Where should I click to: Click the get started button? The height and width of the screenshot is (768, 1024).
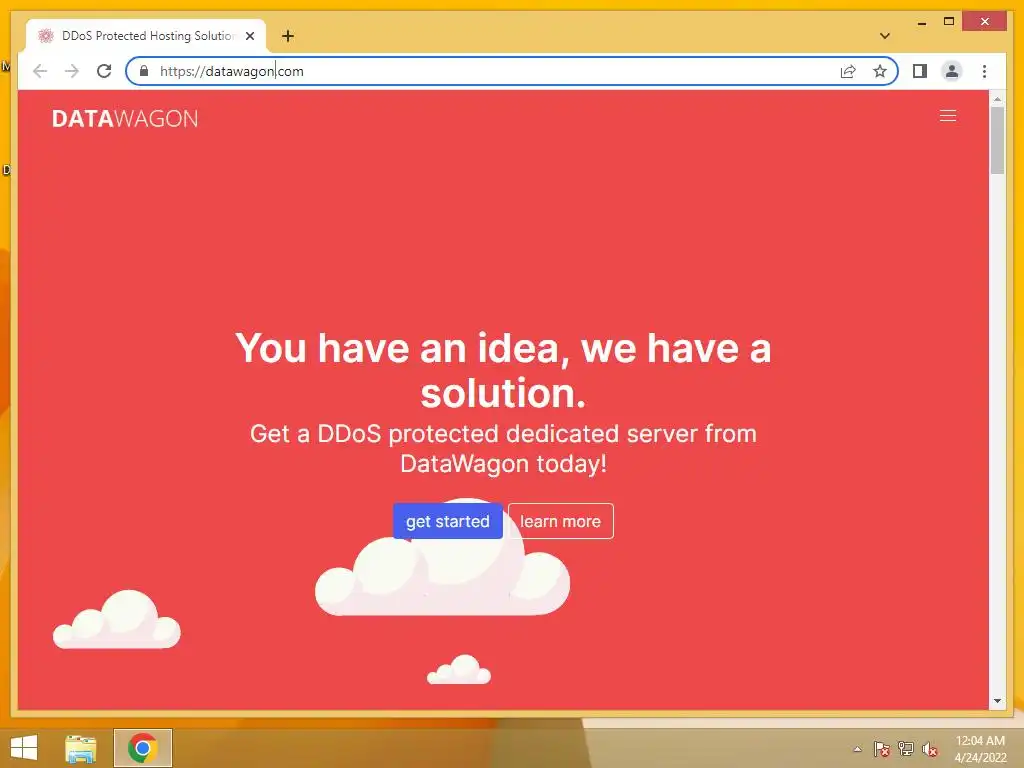(448, 521)
